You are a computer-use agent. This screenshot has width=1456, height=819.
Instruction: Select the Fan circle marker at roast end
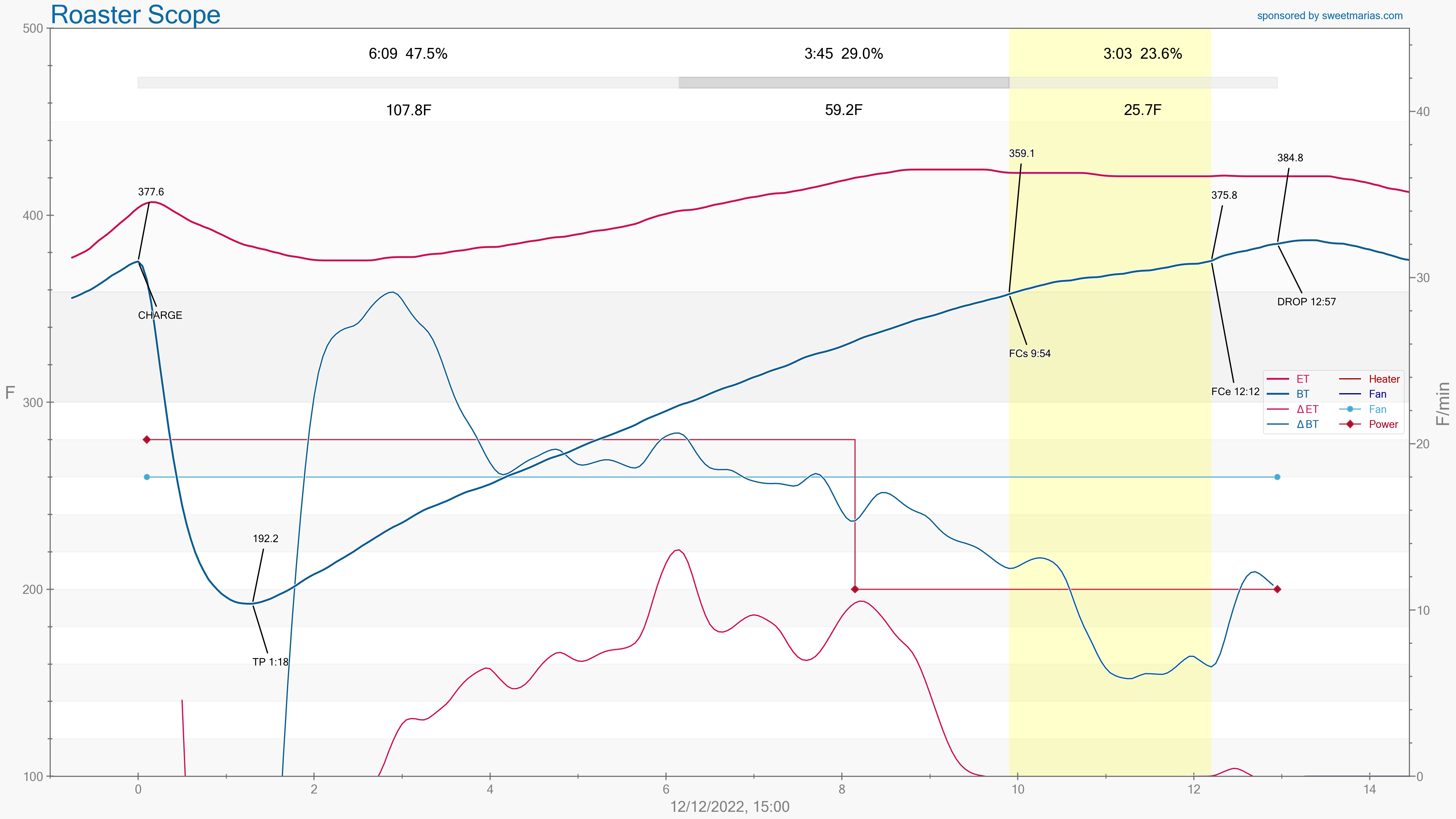point(1277,477)
